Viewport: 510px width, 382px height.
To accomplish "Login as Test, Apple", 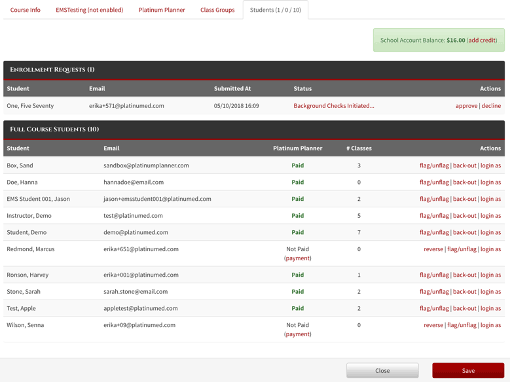I will click(x=491, y=308).
